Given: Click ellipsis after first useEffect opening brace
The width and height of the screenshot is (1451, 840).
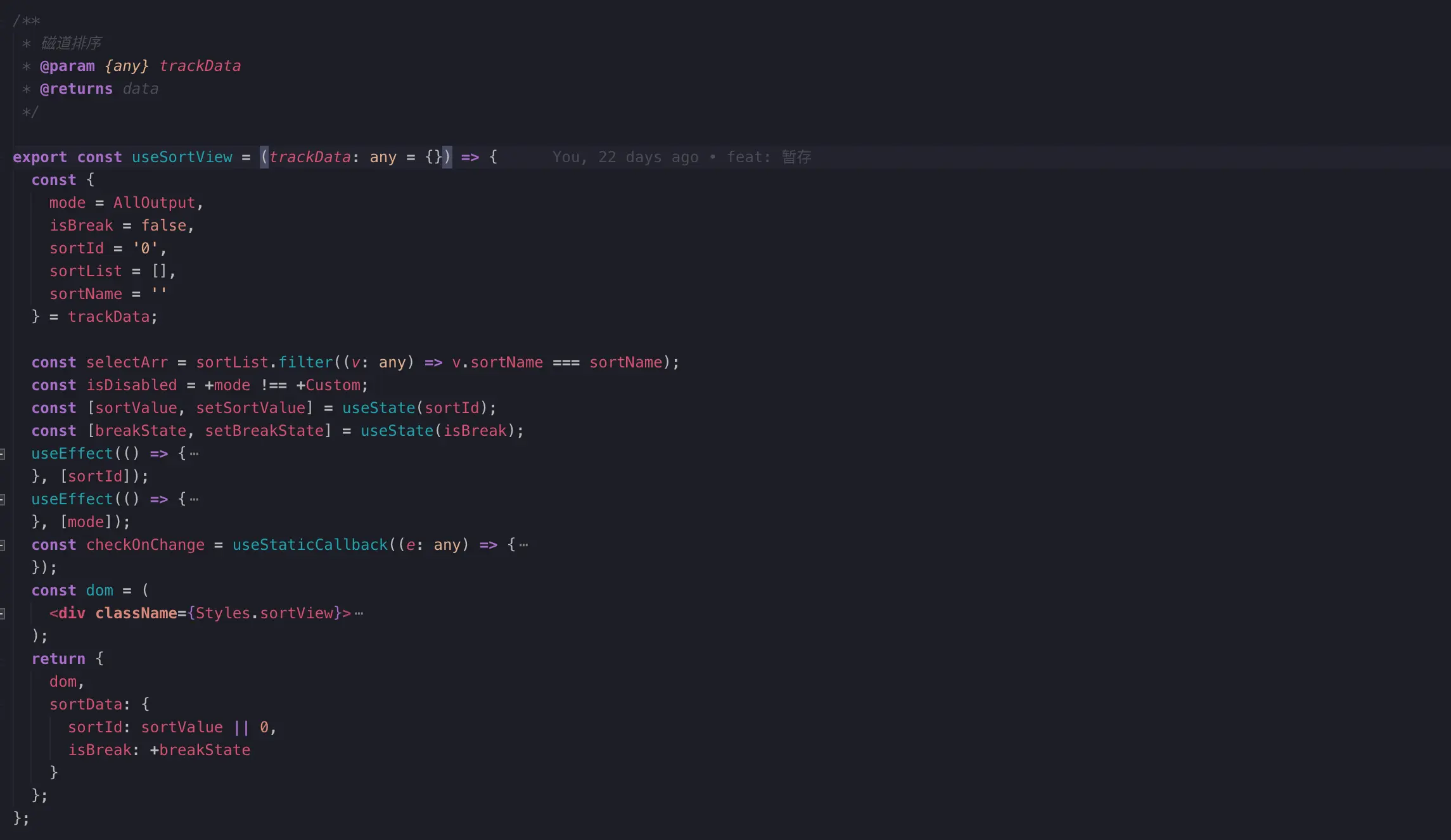Looking at the screenshot, I should click(x=194, y=454).
